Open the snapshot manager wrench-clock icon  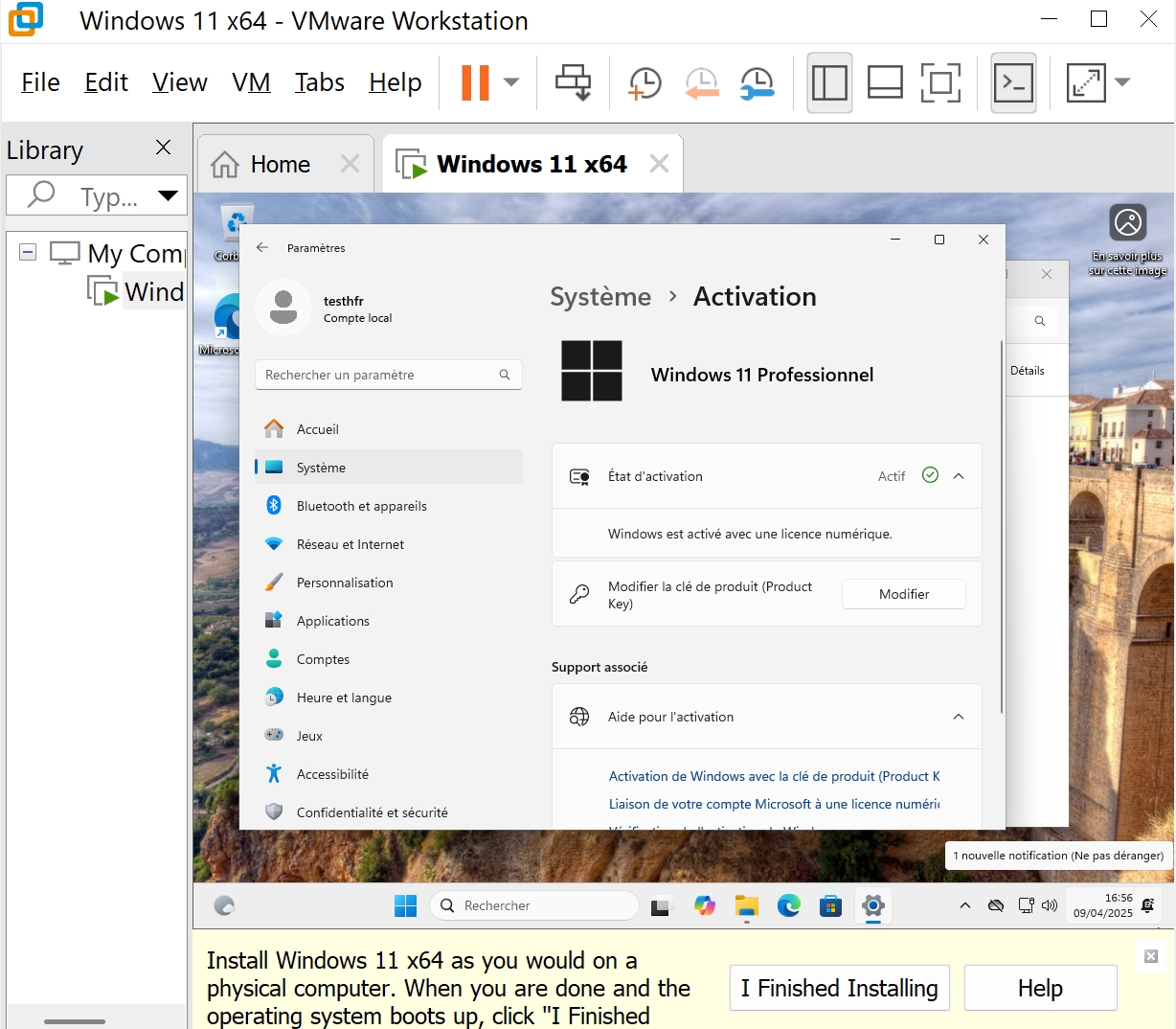(757, 83)
